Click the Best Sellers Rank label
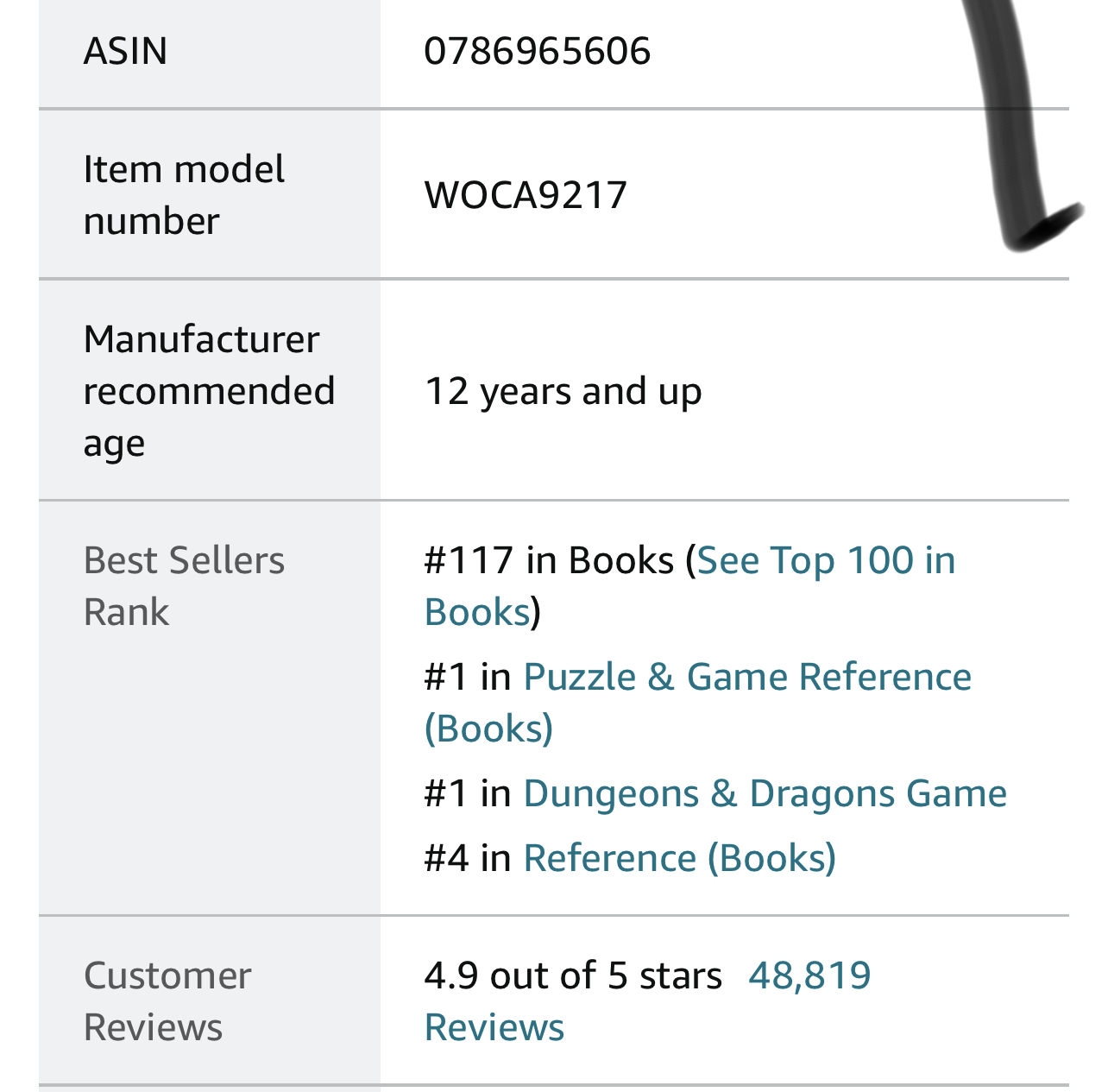 (x=184, y=586)
